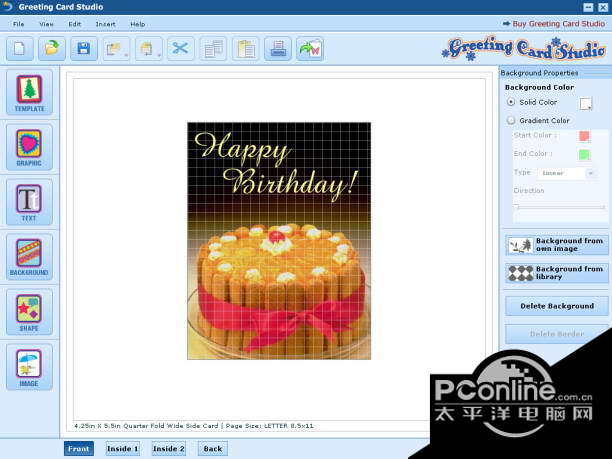Open the Background tool in the sidebar

(x=29, y=257)
